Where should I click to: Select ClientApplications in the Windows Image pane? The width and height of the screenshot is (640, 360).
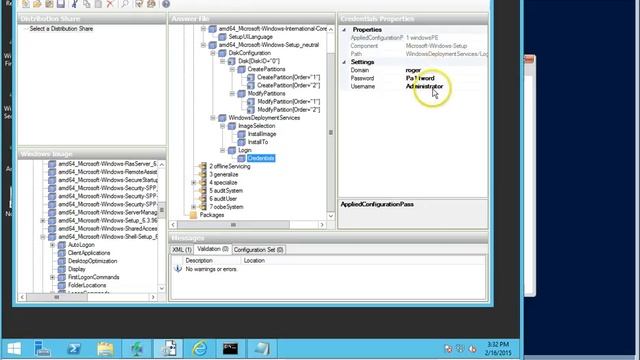click(x=89, y=253)
